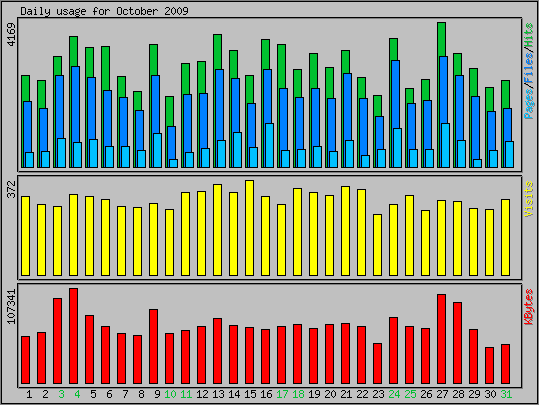Click the blue files bar for day 20
Viewport: 539px width, 405px height.
click(x=331, y=124)
